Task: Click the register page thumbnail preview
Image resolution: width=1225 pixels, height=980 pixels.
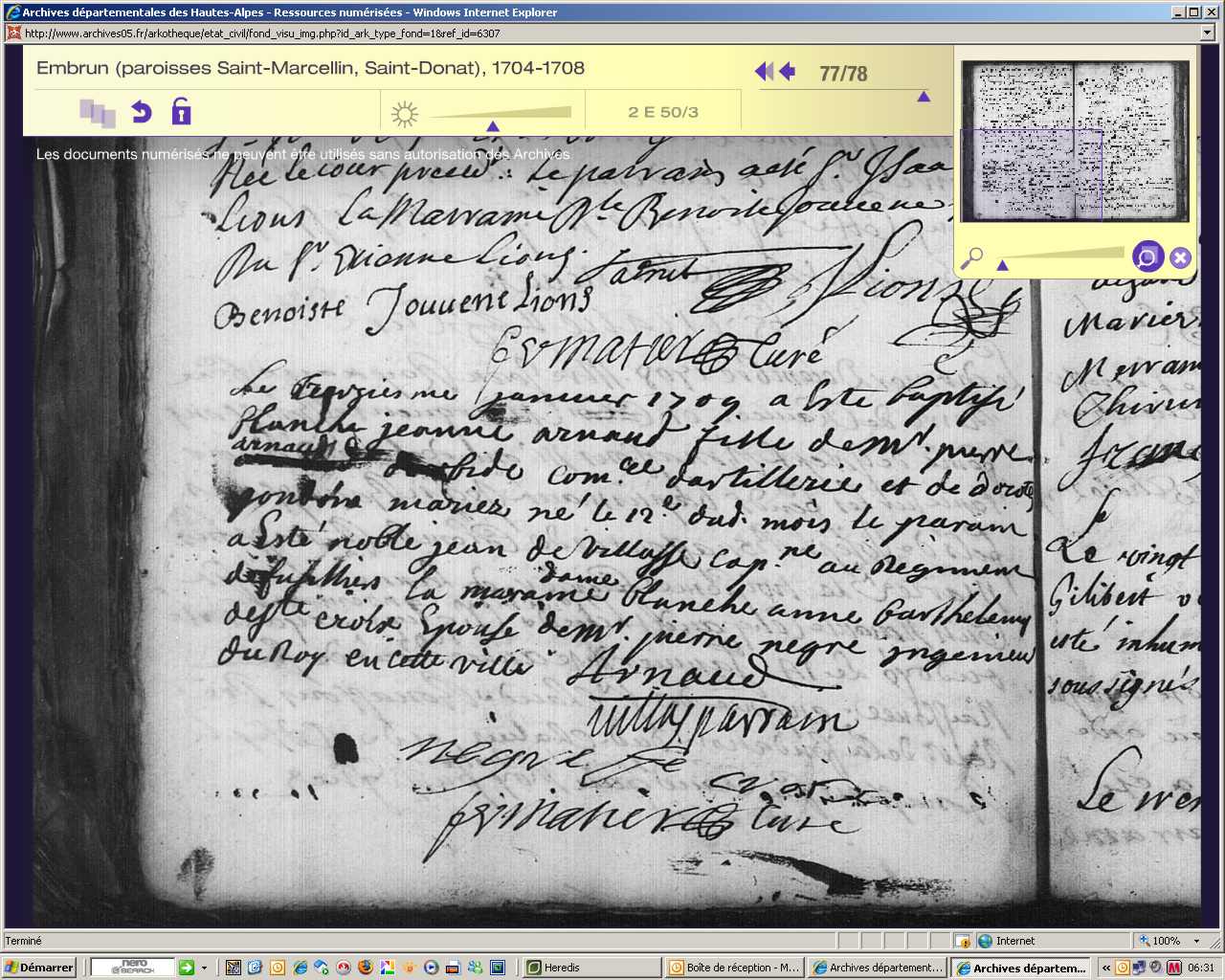Action: point(1075,141)
